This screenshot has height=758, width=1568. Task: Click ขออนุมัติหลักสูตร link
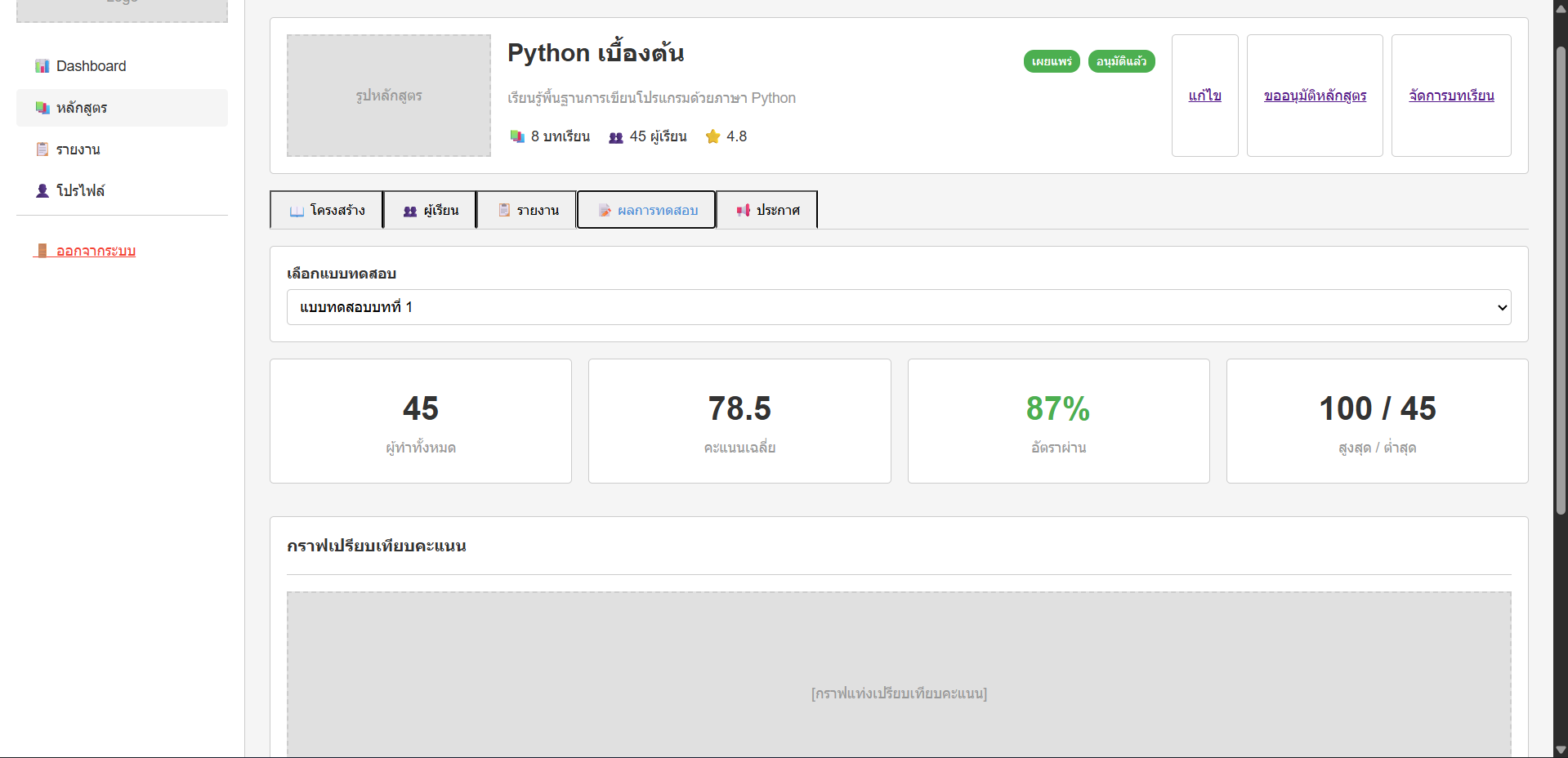click(1315, 96)
